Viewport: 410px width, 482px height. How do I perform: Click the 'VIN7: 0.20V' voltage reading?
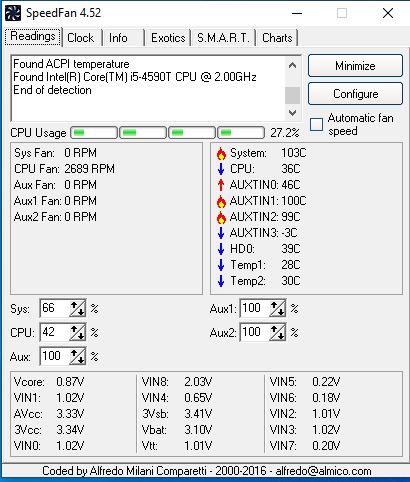point(305,446)
